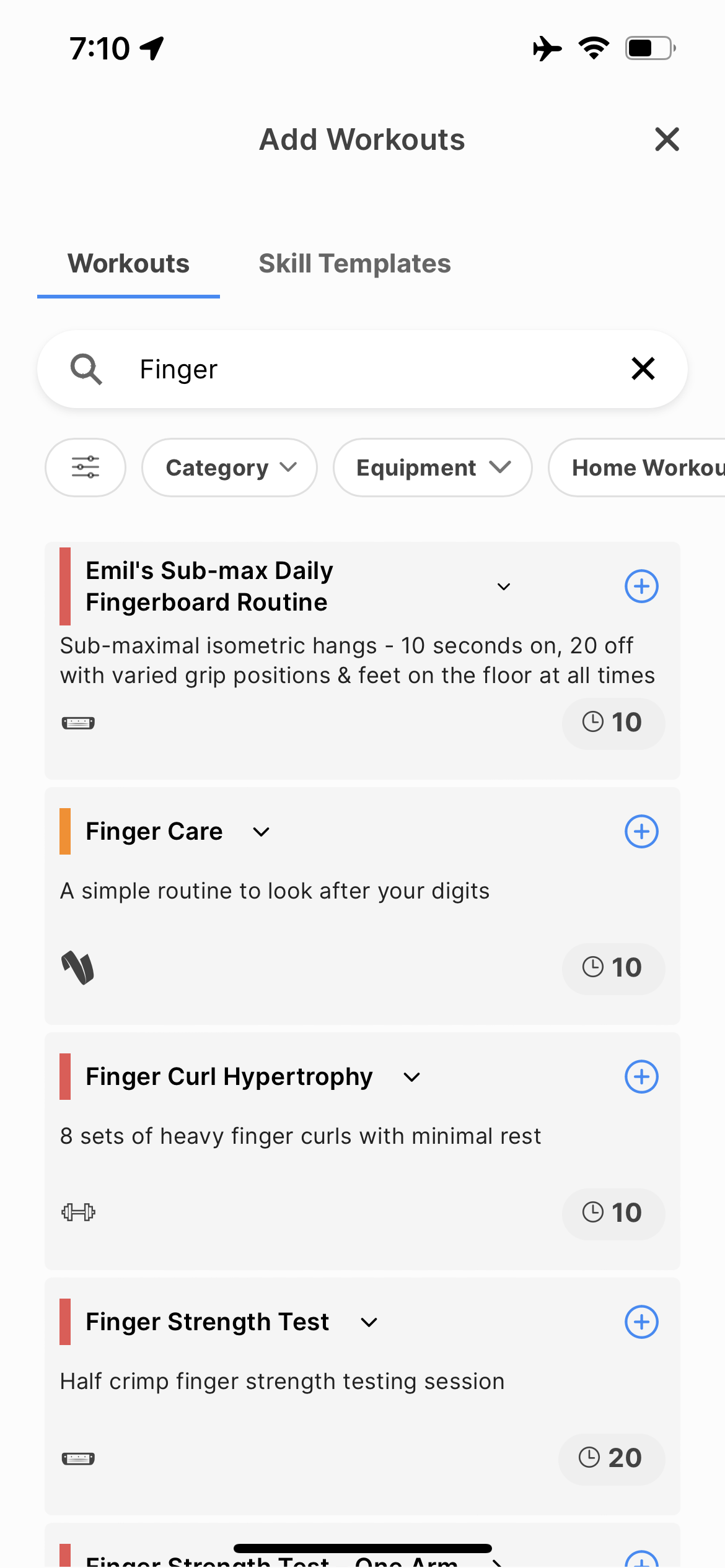The image size is (725, 1568).
Task: Click the search magnifier icon
Action: [86, 369]
